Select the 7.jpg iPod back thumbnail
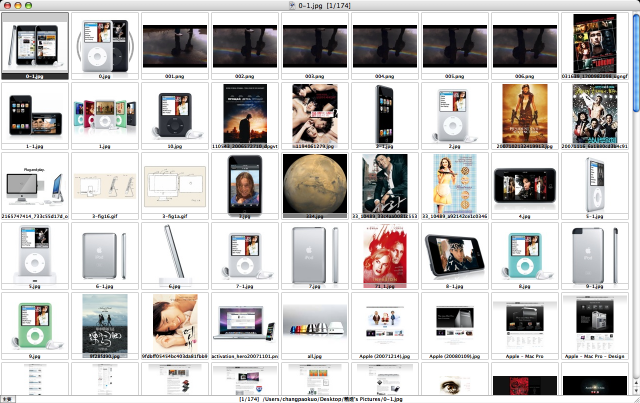This screenshot has height=403, width=640. click(x=315, y=256)
